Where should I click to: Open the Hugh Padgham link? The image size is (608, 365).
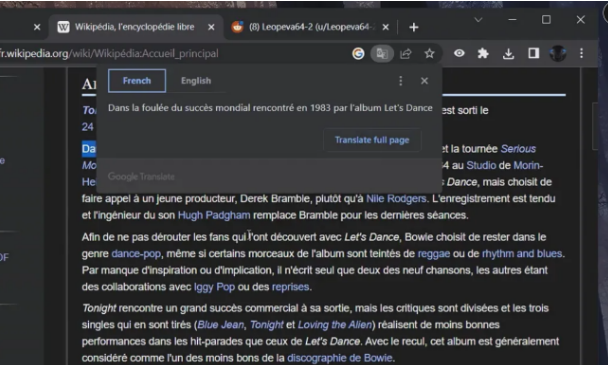214,215
